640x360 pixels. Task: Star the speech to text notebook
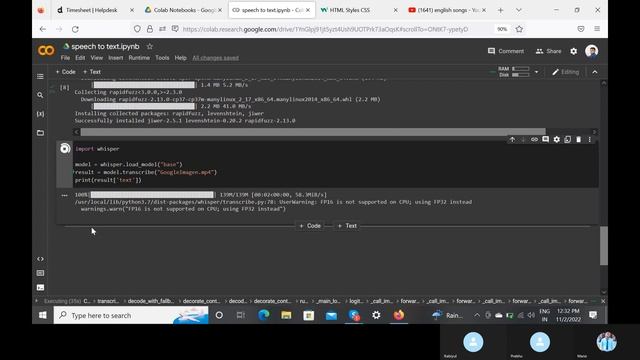(150, 47)
